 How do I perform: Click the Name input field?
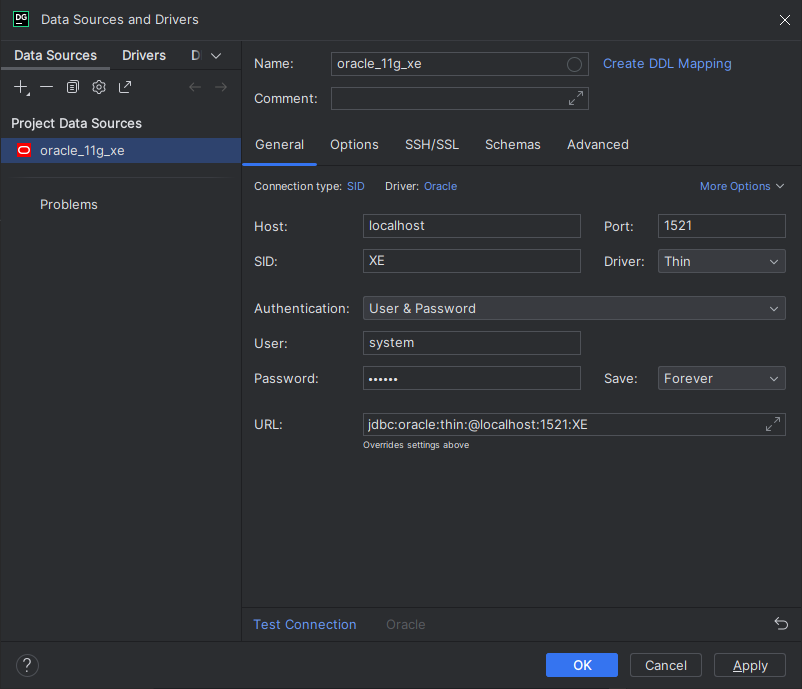click(x=459, y=64)
